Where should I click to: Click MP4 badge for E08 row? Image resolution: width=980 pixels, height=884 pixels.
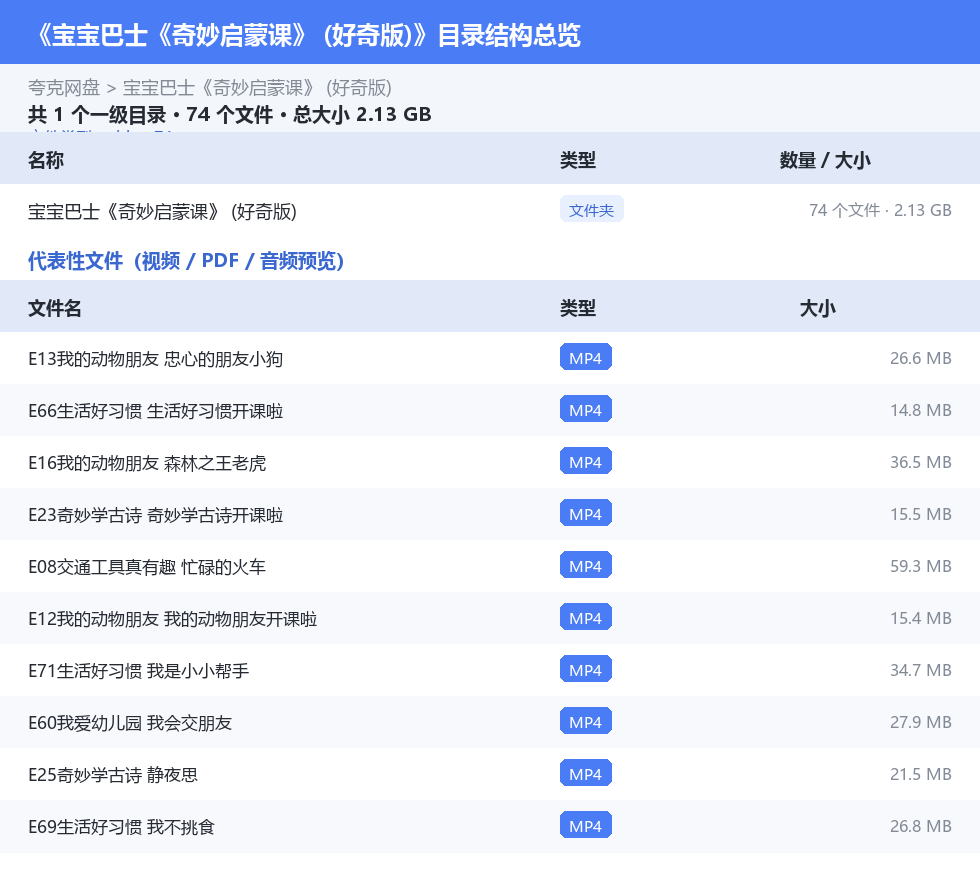(586, 565)
